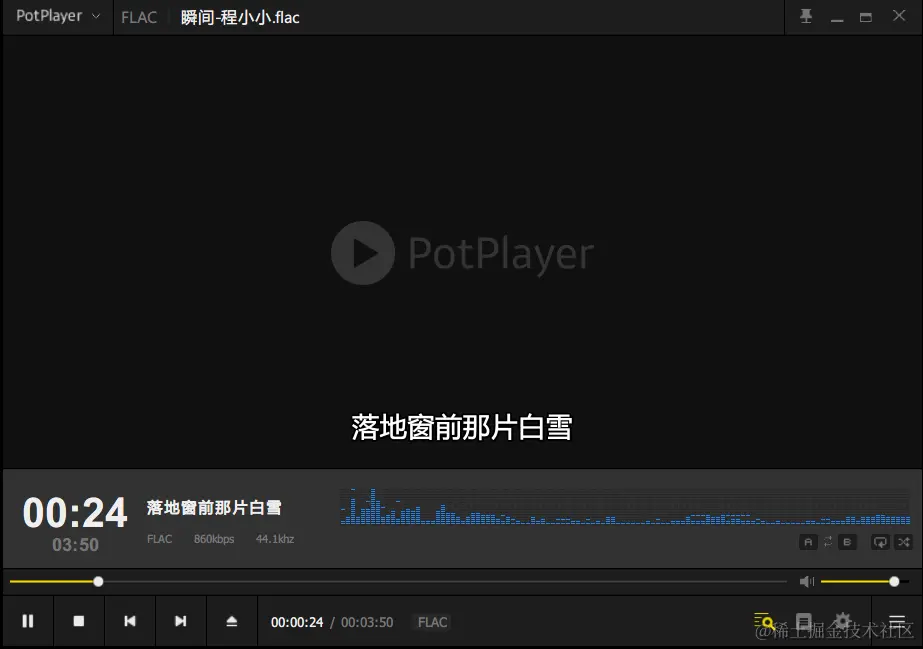The image size is (923, 649).
Task: Click the blue audio spectrum visualizer
Action: click(625, 507)
